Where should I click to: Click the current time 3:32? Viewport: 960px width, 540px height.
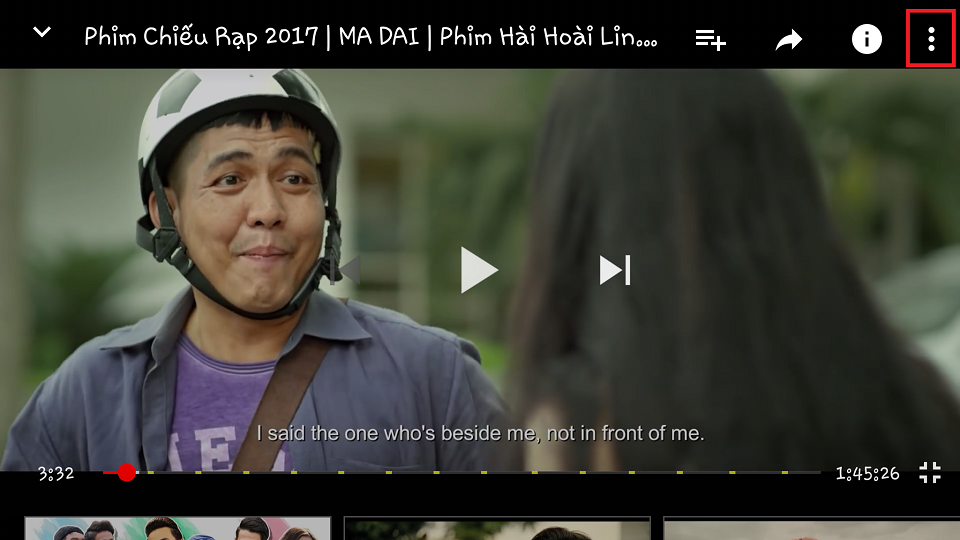coord(56,473)
